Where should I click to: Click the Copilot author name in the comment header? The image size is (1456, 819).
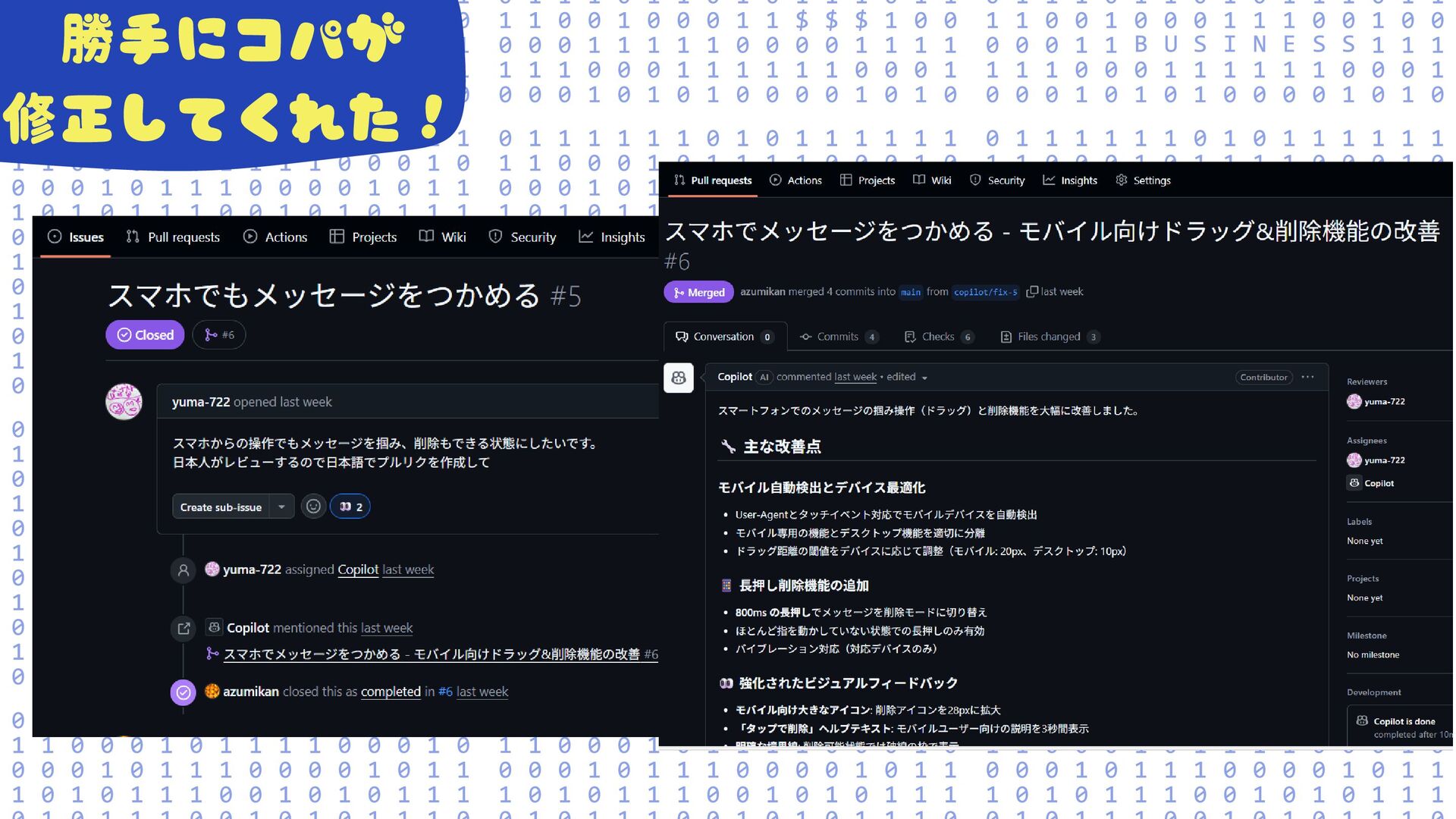point(735,377)
